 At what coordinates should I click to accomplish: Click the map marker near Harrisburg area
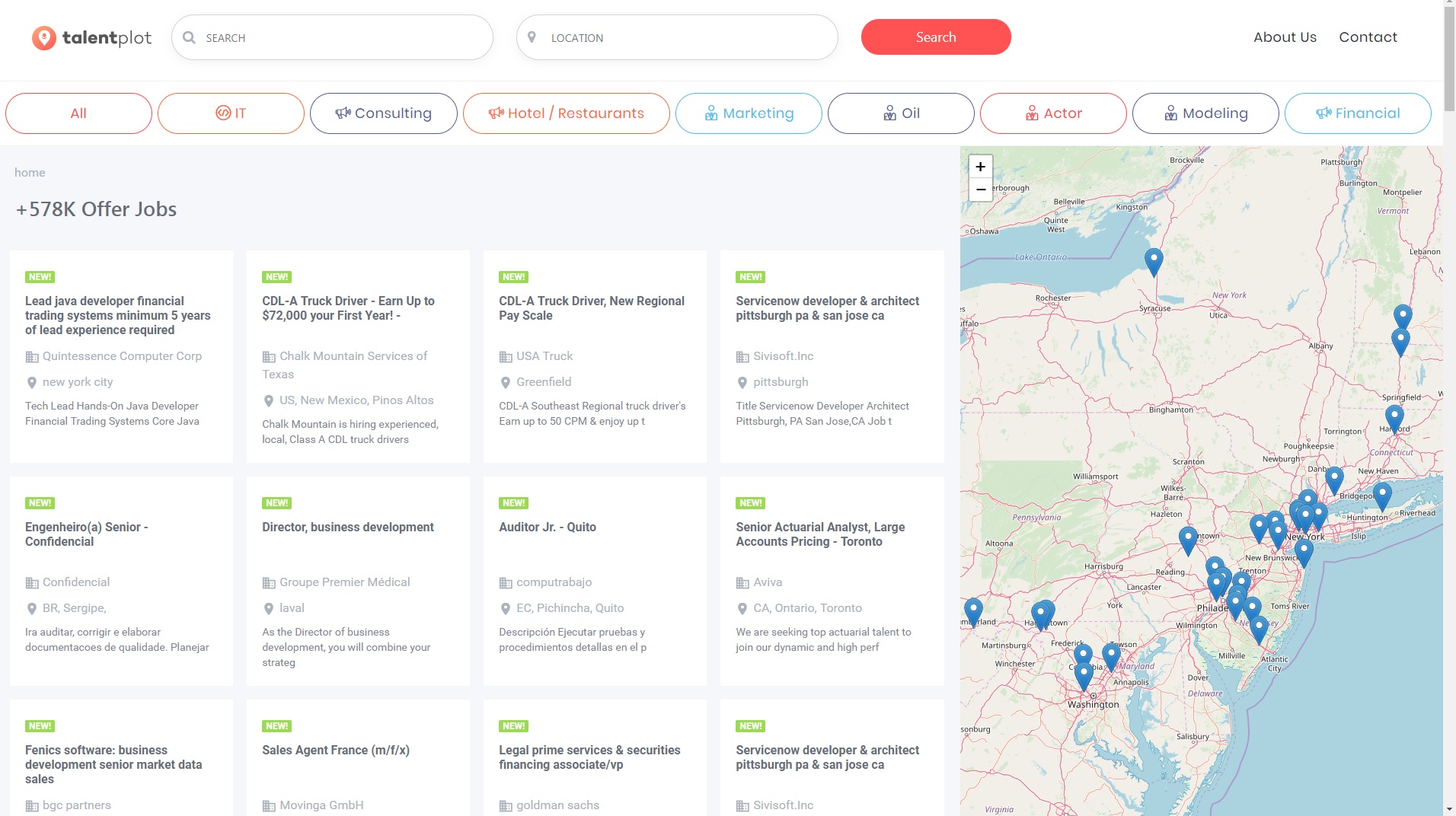tap(1187, 539)
